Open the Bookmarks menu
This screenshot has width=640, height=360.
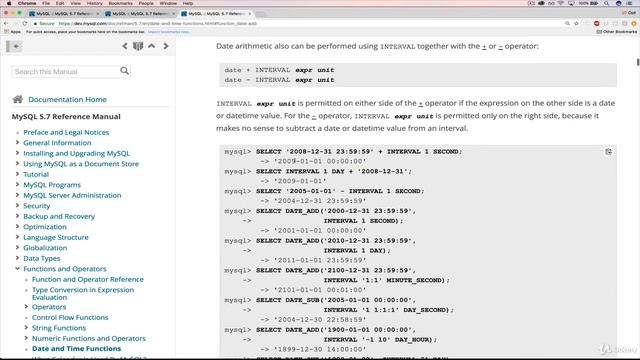coord(120,3)
